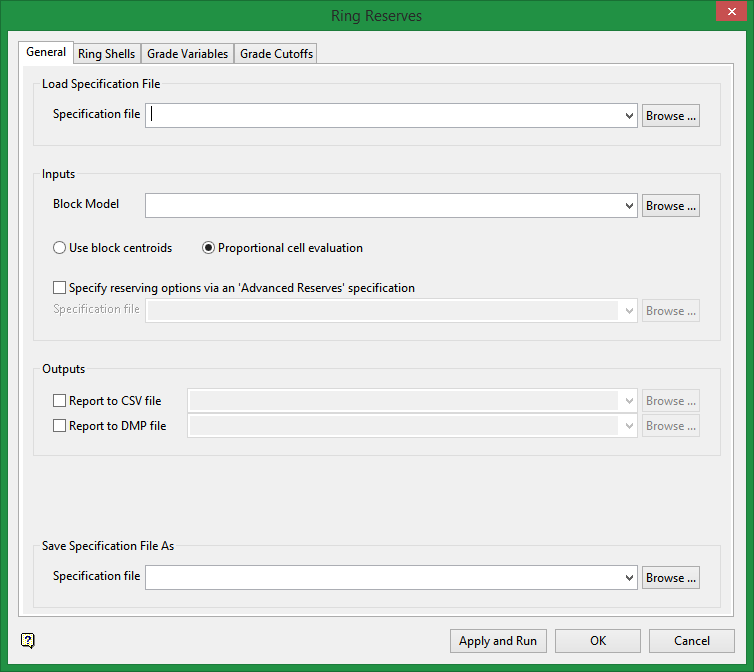Switch to the Ring Shells tab
The width and height of the screenshot is (754, 672).
point(106,54)
